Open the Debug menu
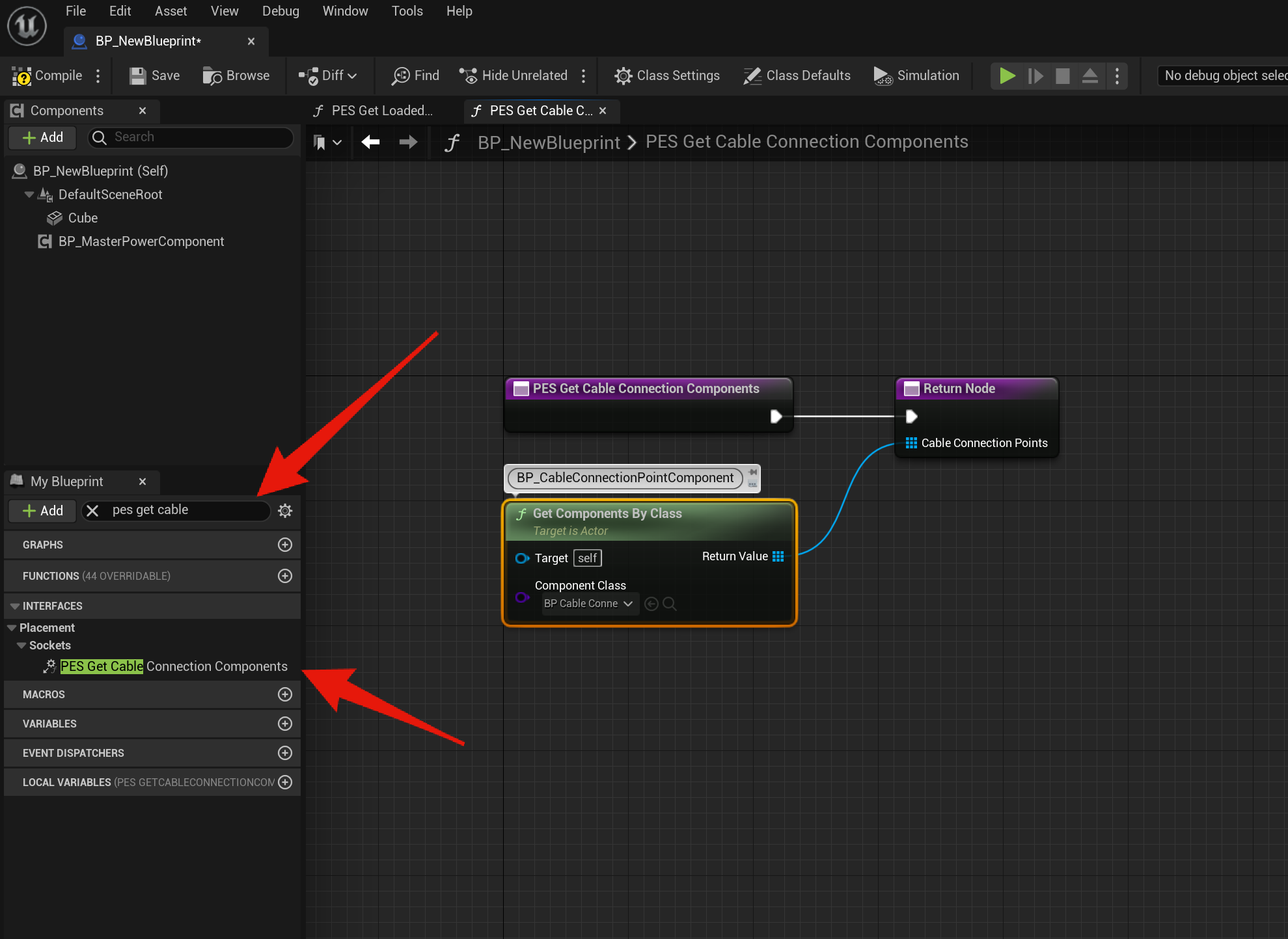1288x939 pixels. click(281, 11)
